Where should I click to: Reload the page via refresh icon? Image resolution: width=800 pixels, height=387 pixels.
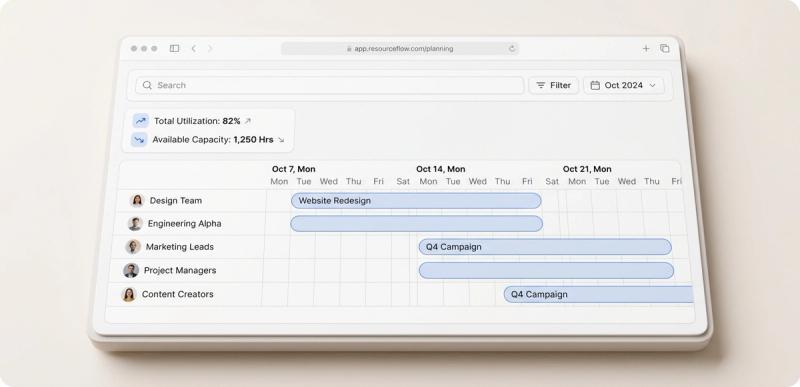click(x=512, y=48)
